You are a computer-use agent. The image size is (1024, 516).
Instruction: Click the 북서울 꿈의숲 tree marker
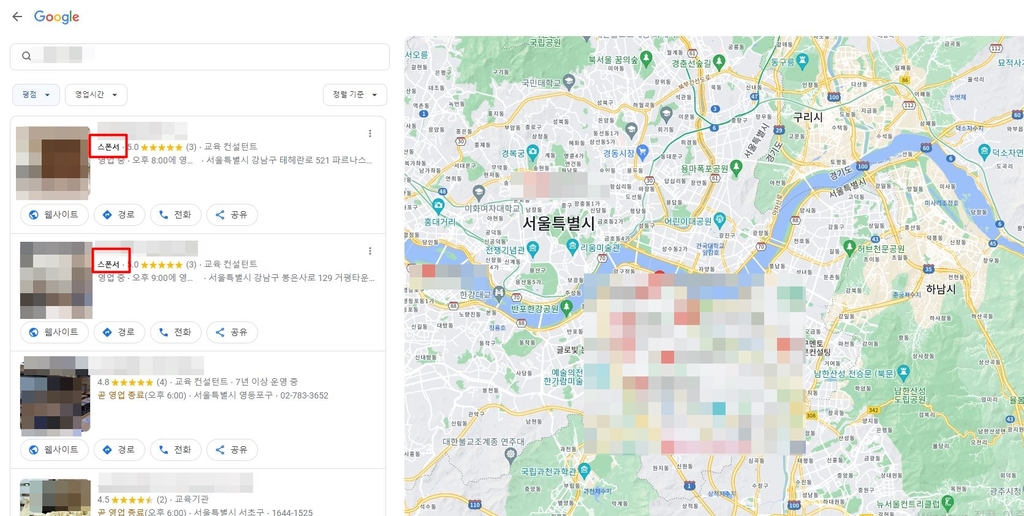[x=646, y=59]
